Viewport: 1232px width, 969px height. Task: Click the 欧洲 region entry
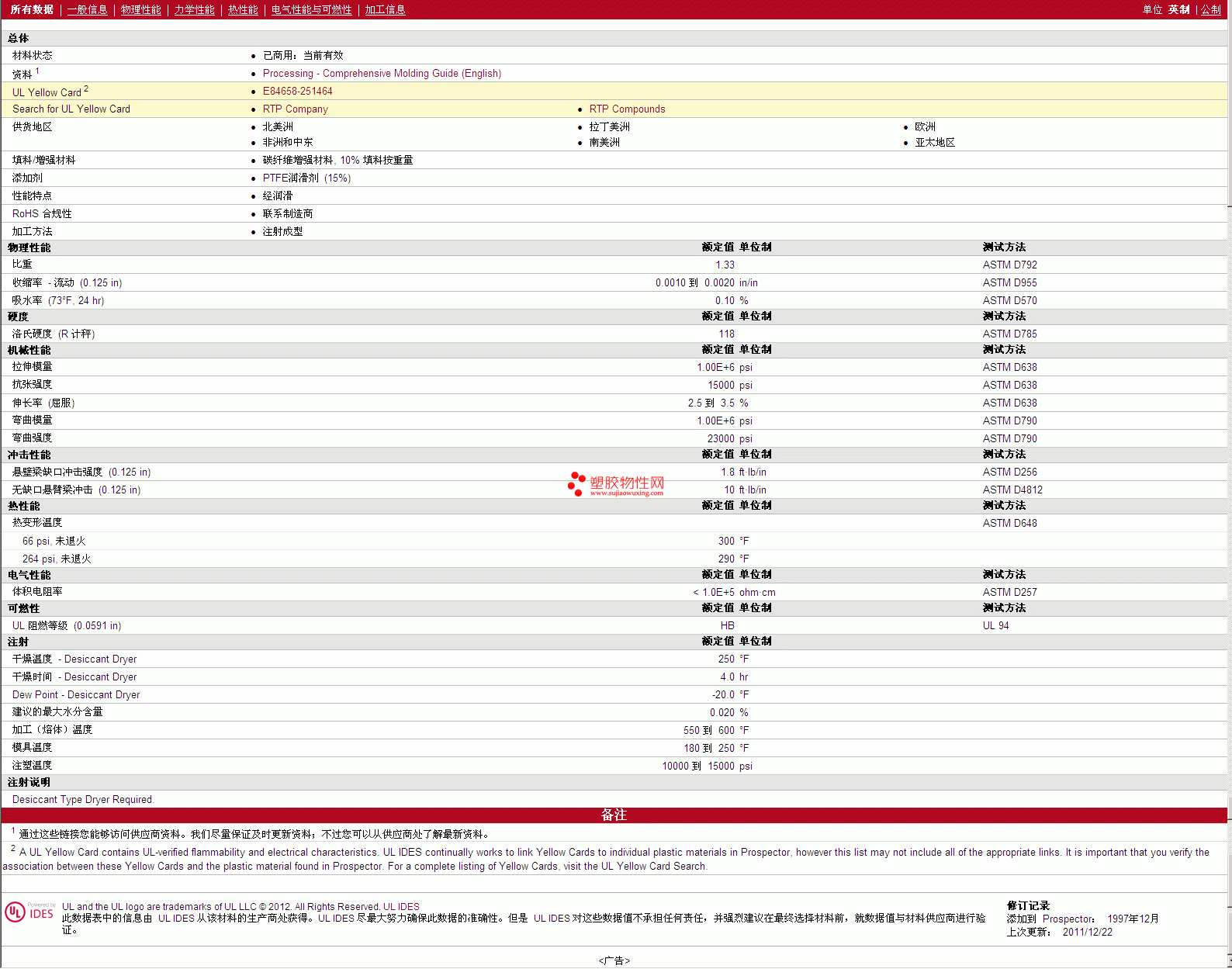pos(925,126)
